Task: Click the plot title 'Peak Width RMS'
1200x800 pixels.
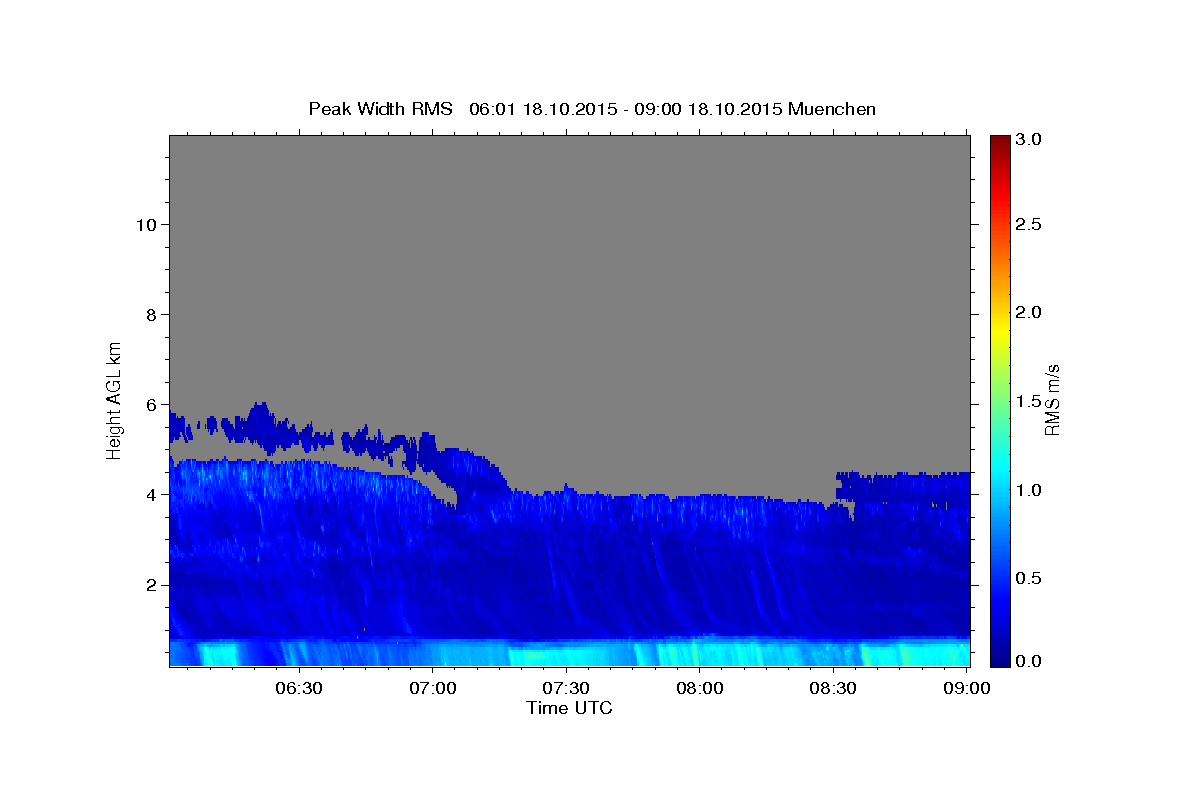Action: (380, 109)
